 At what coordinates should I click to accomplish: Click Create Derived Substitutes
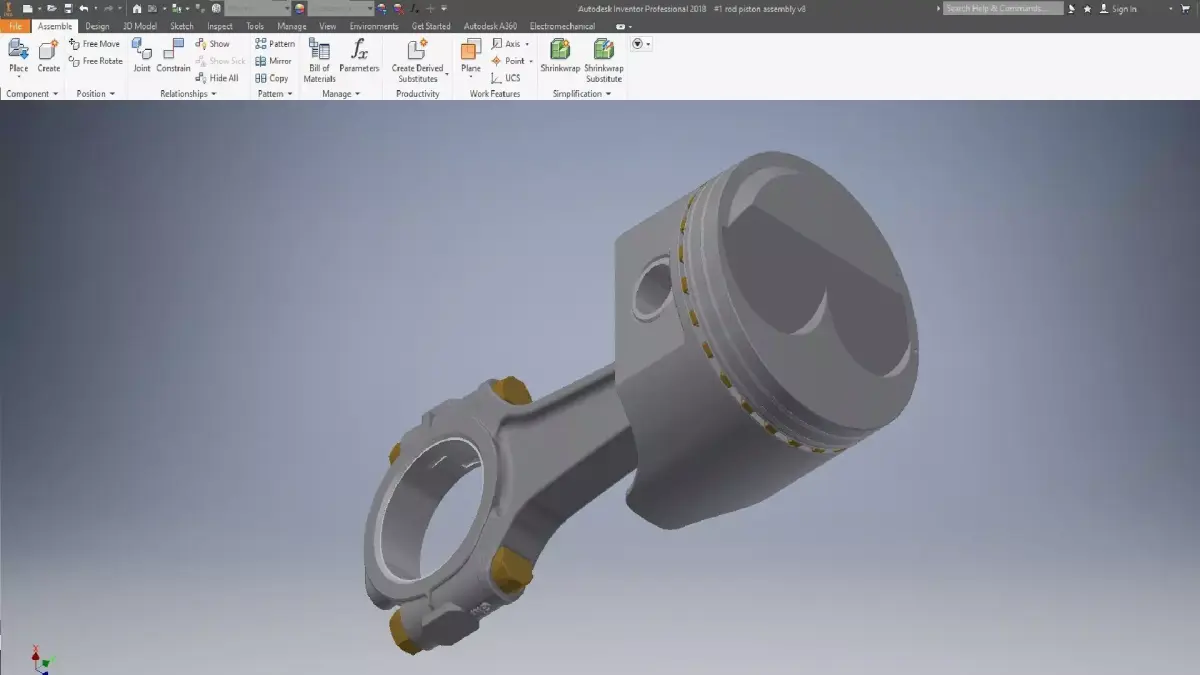(x=418, y=60)
